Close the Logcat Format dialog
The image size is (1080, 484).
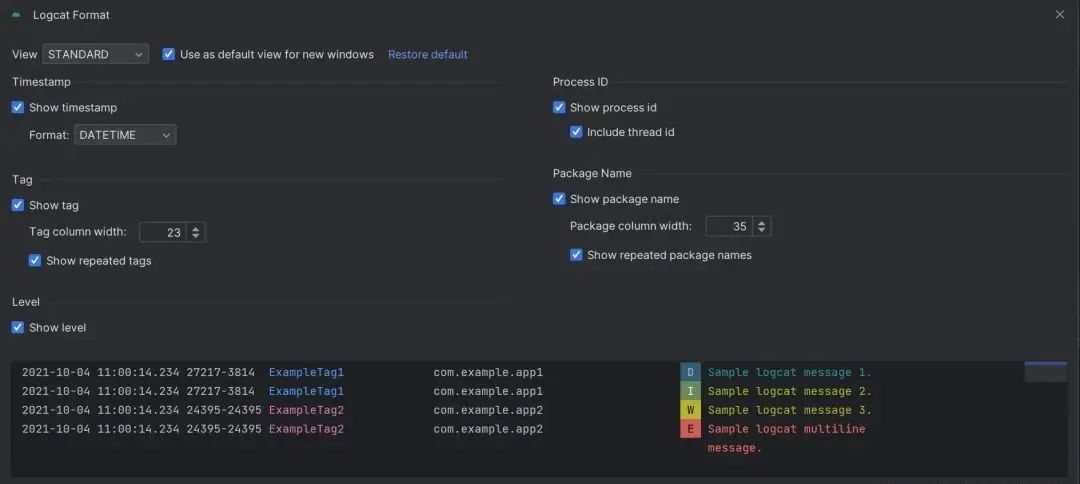pos(1060,15)
